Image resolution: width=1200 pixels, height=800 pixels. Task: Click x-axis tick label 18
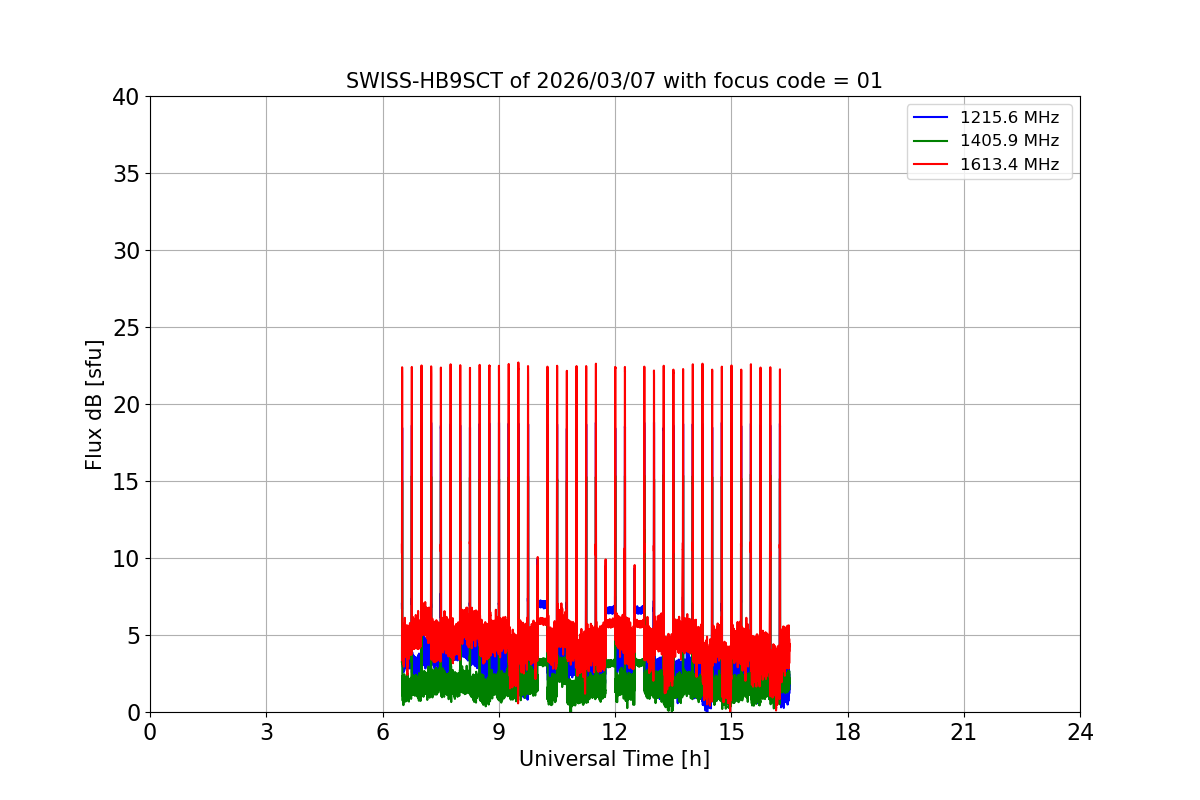coord(848,733)
